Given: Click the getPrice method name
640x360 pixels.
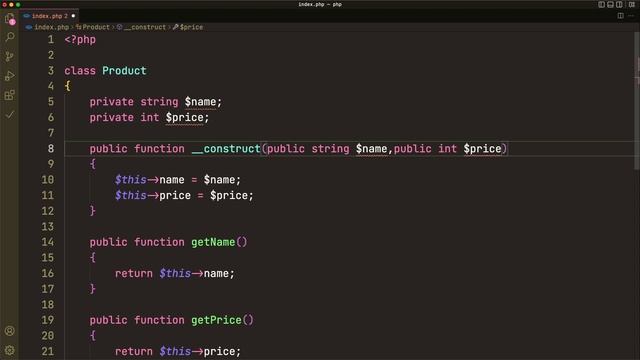Looking at the screenshot, I should click(x=216, y=320).
